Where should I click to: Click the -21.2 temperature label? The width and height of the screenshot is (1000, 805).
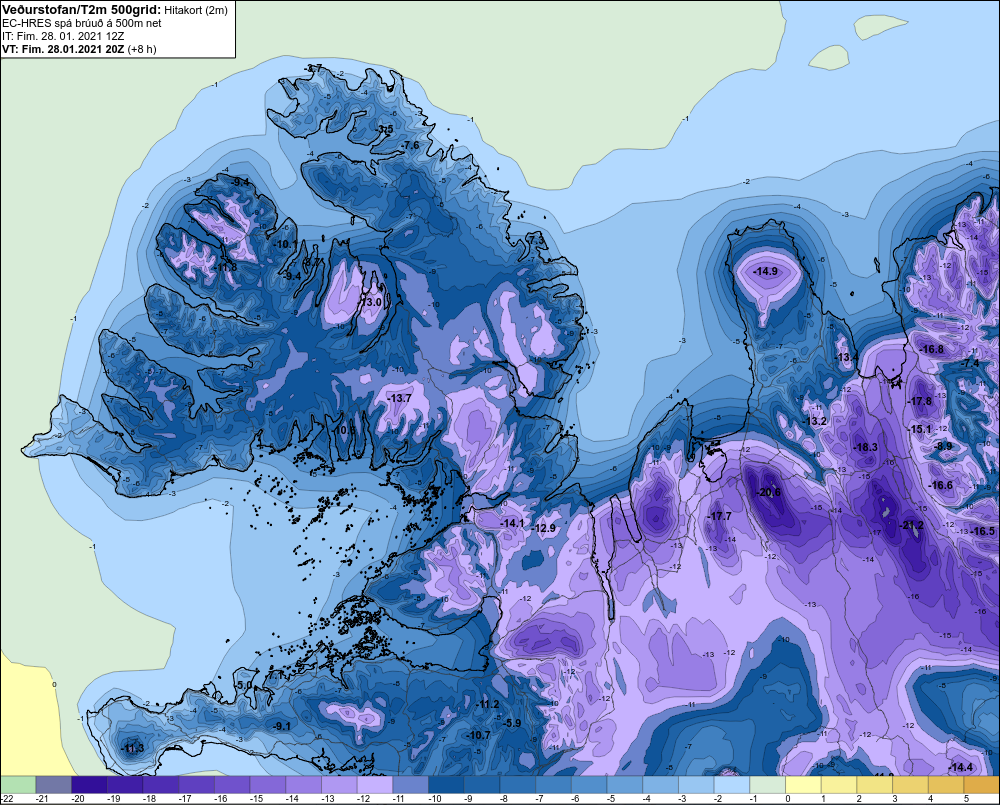(x=911, y=525)
